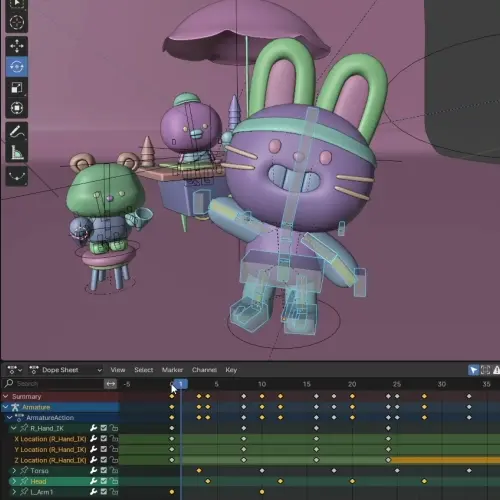Screen dimensions: 500x500
Task: Click frame 15 on the timeline ruler
Action: point(307,384)
